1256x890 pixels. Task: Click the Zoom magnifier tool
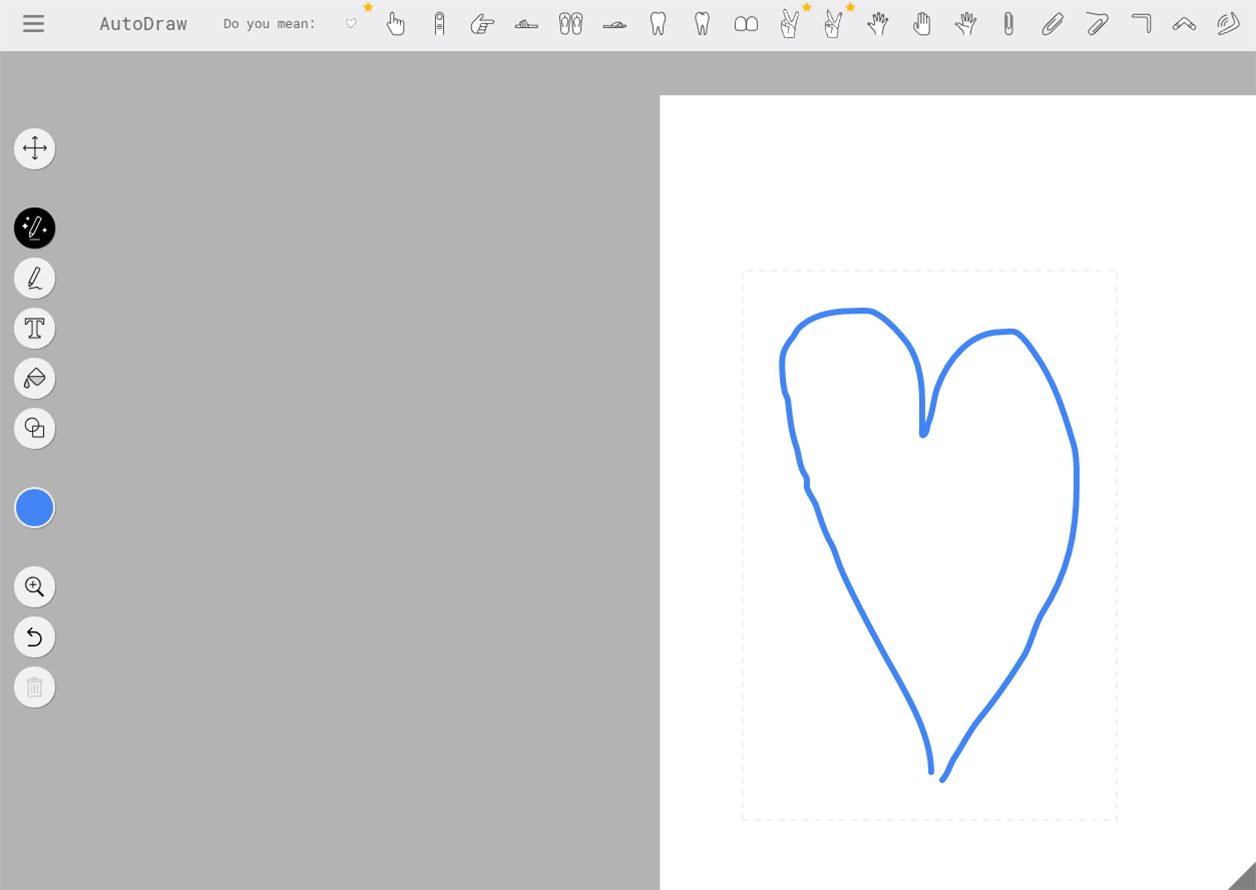click(x=35, y=586)
